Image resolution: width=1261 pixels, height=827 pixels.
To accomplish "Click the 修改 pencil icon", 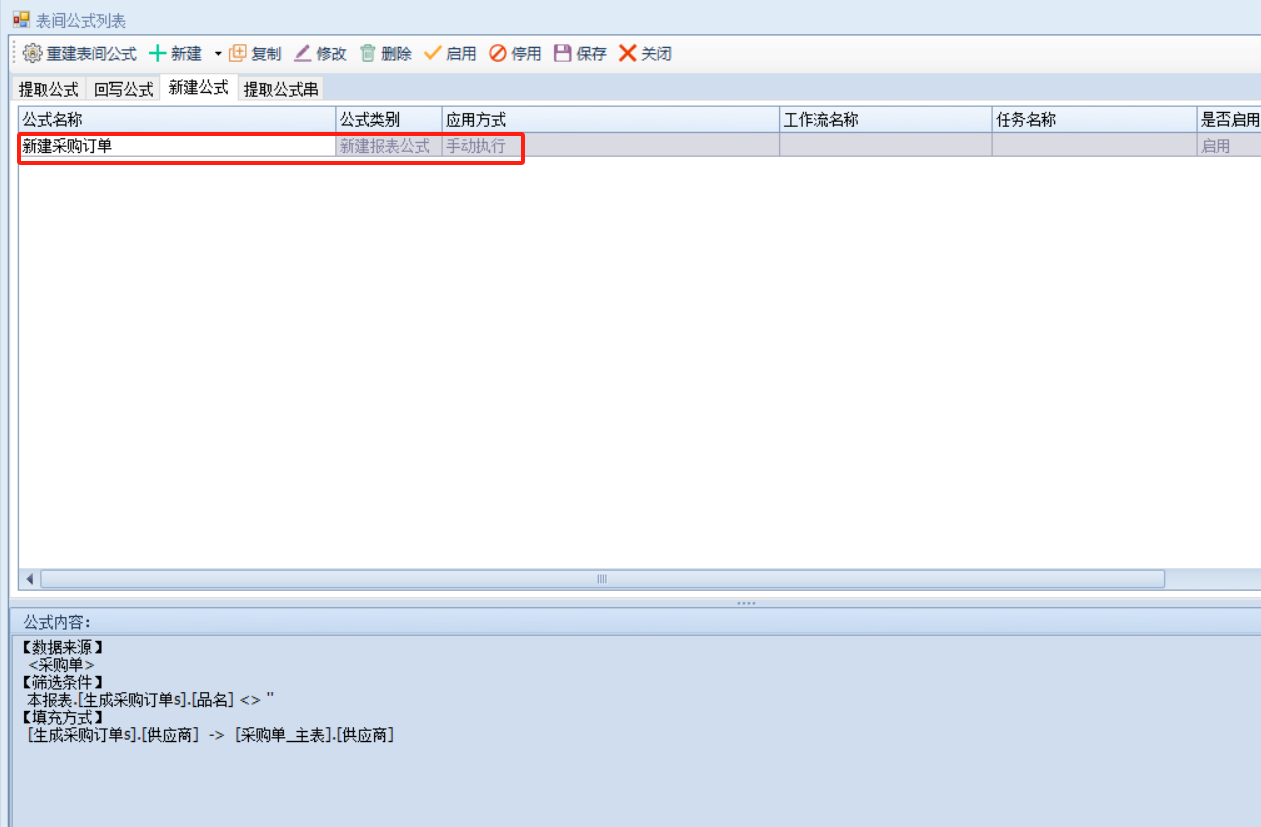I will 303,54.
